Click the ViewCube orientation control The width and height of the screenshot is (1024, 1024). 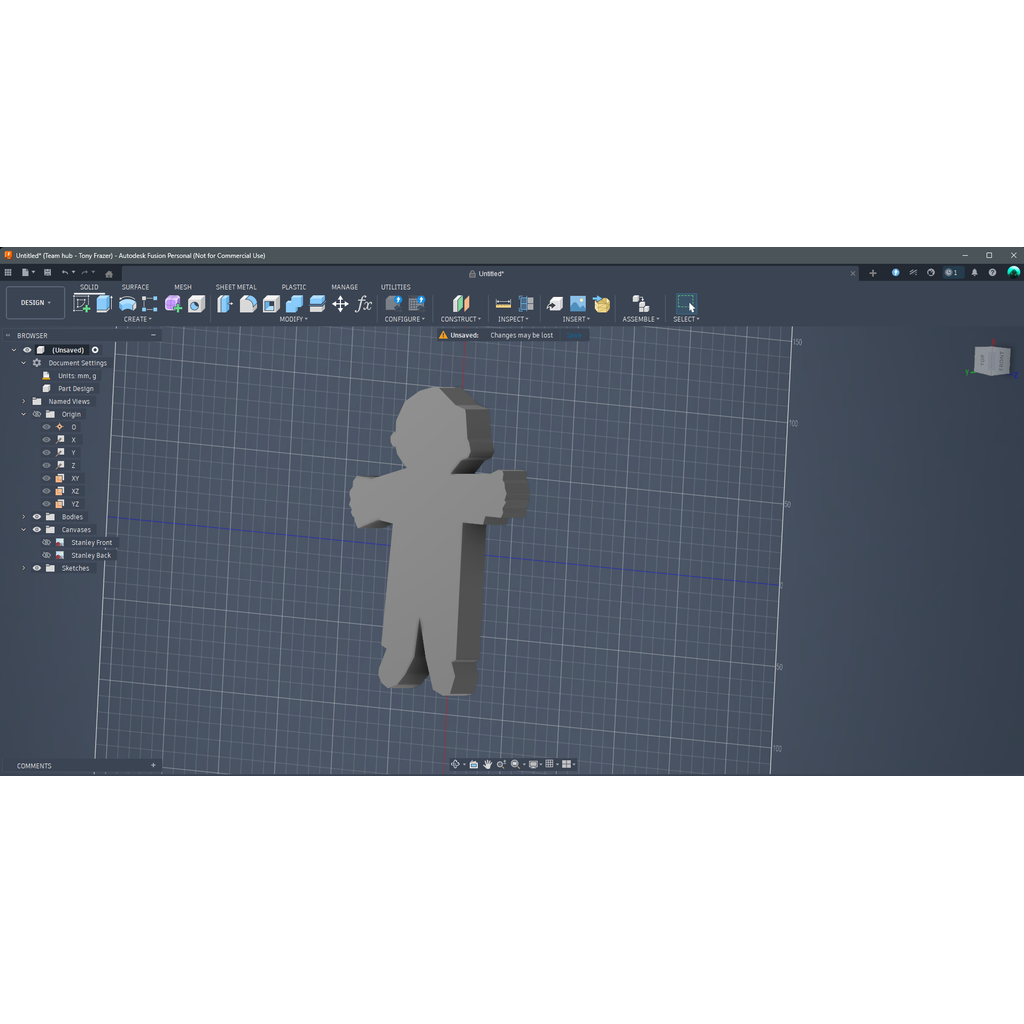(x=992, y=360)
